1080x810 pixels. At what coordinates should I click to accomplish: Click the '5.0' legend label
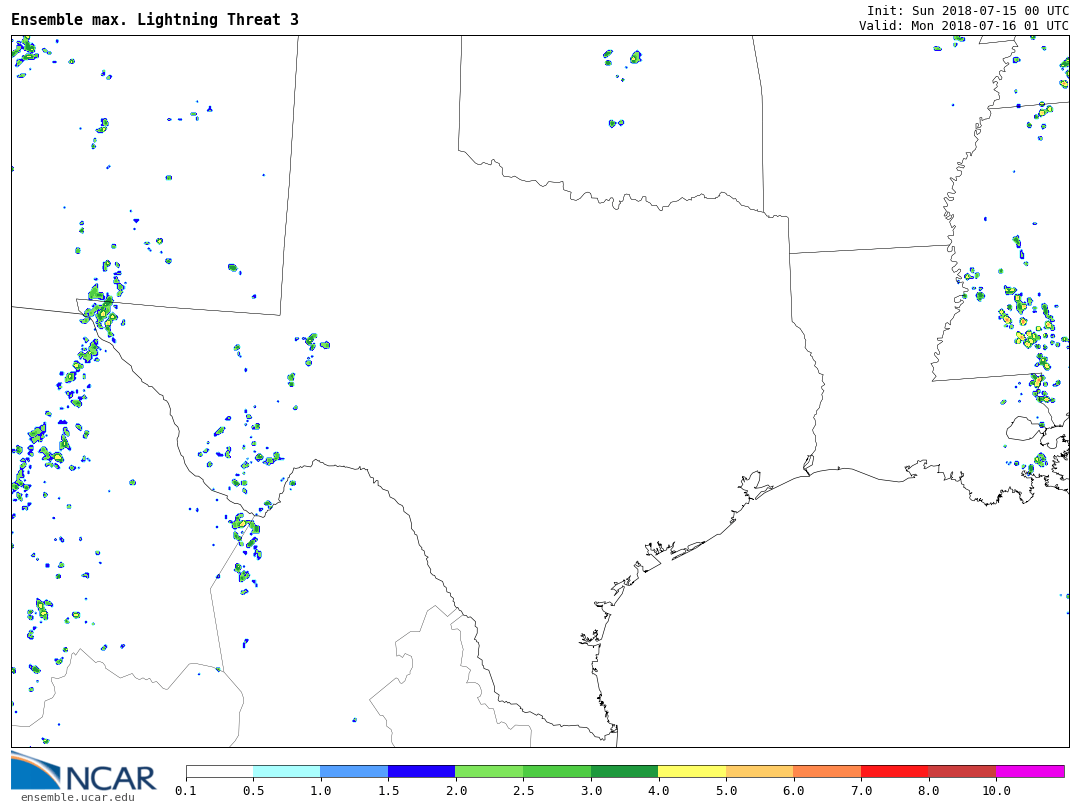point(726,790)
